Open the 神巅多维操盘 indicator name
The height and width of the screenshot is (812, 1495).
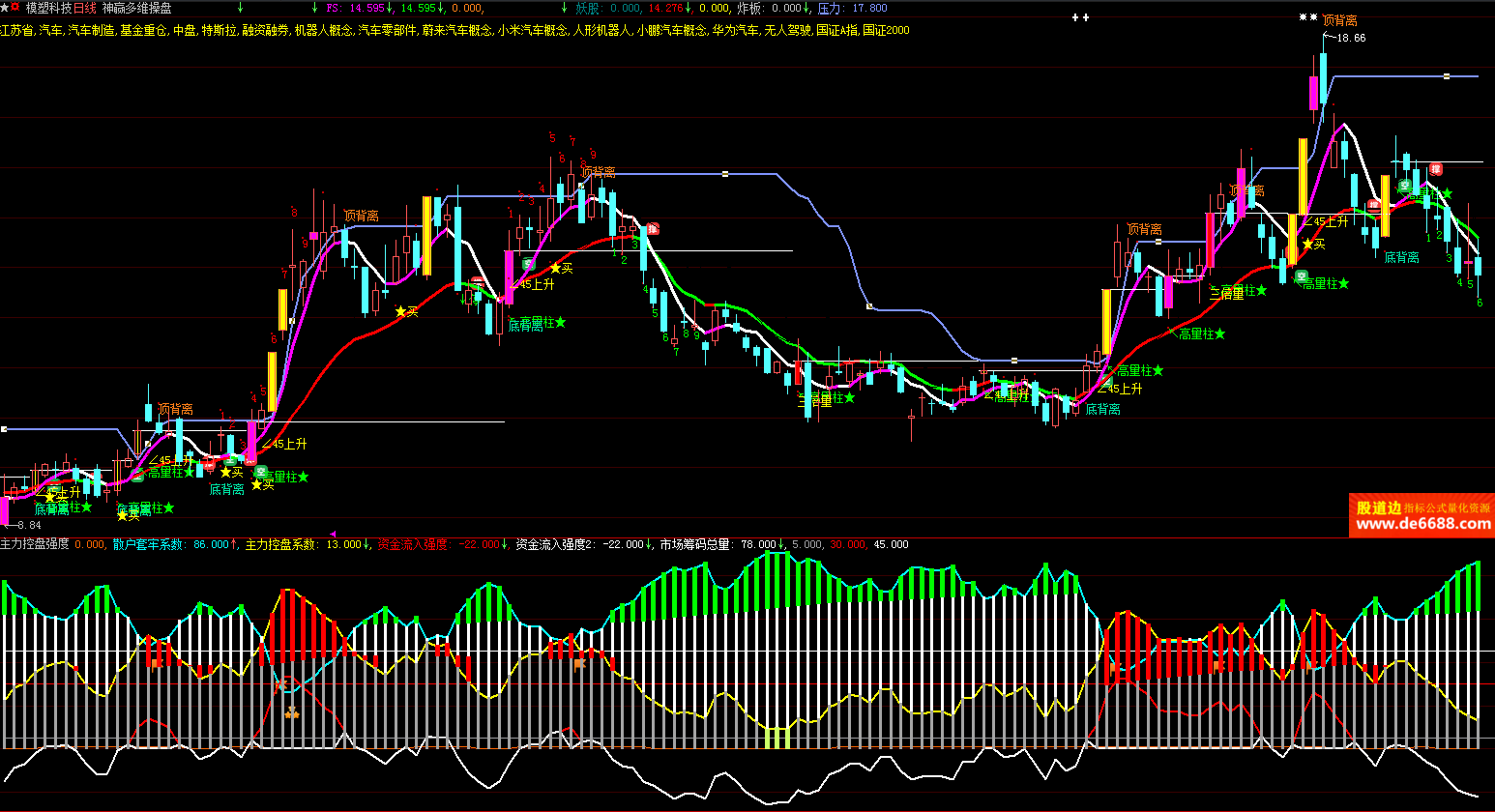pos(136,8)
